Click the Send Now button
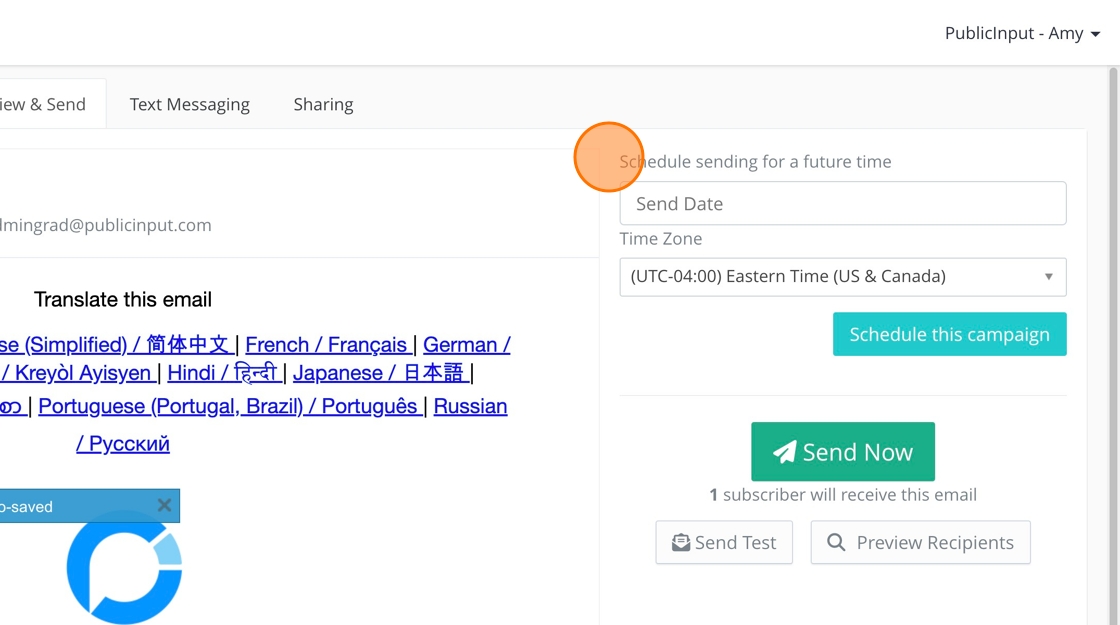1120x625 pixels. coord(842,452)
